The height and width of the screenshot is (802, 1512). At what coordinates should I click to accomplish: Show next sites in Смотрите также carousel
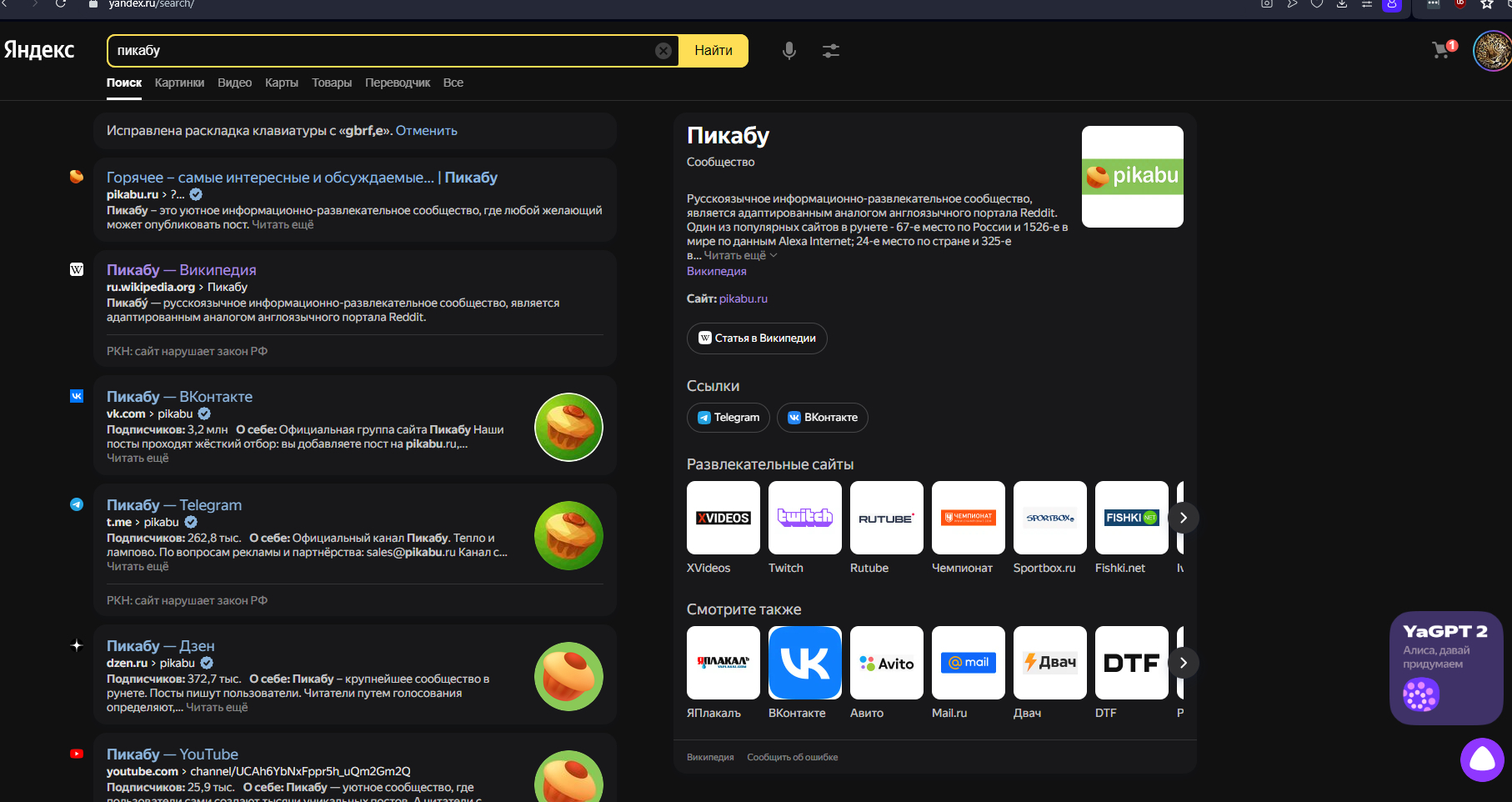(1184, 663)
